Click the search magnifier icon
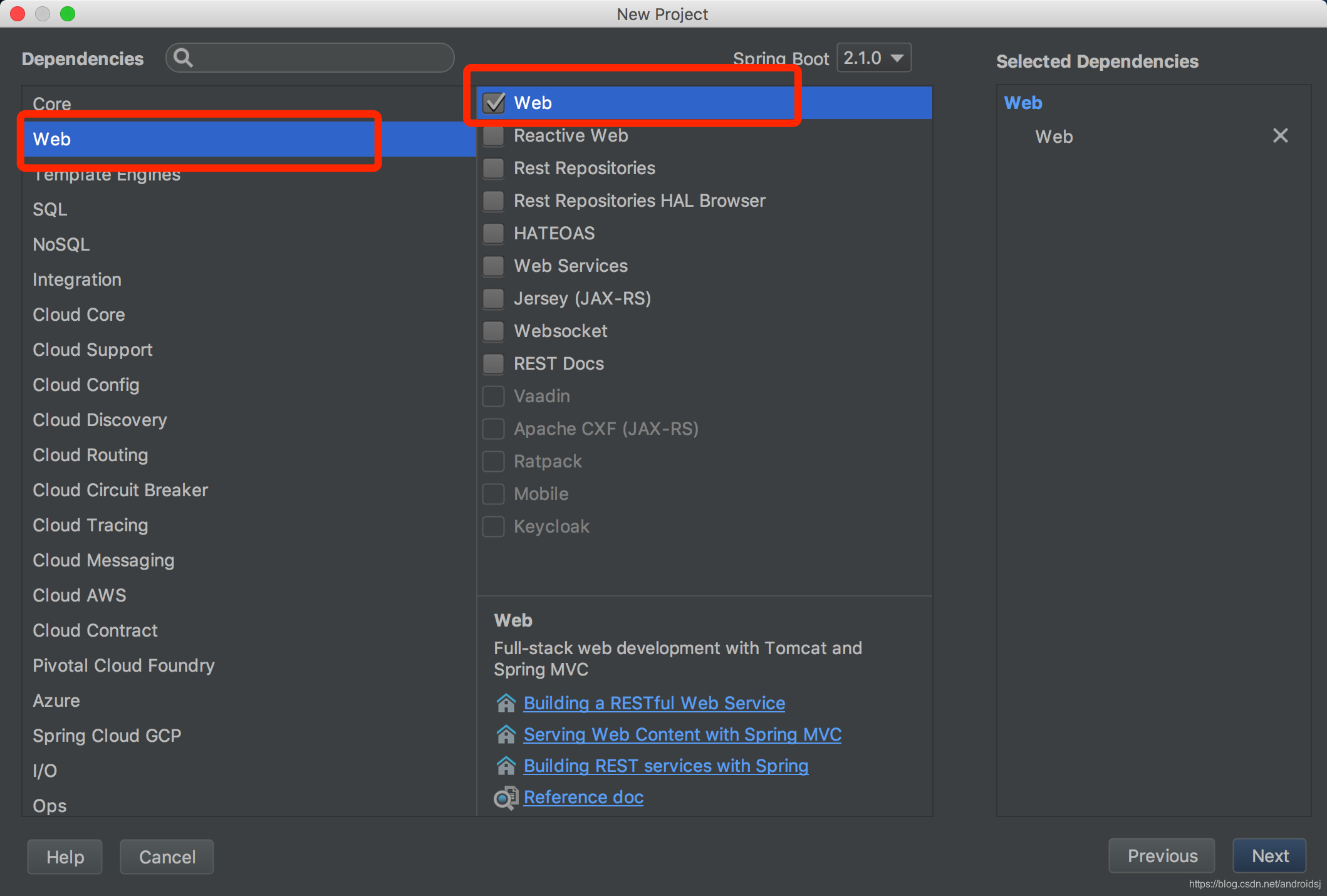Screen dimensions: 1327x896 183,58
